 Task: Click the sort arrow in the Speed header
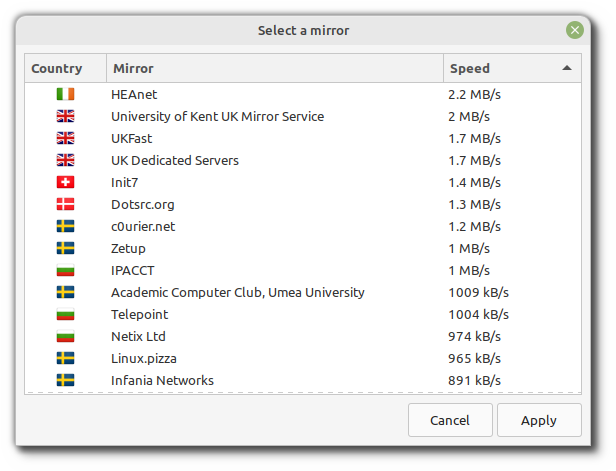(x=567, y=69)
